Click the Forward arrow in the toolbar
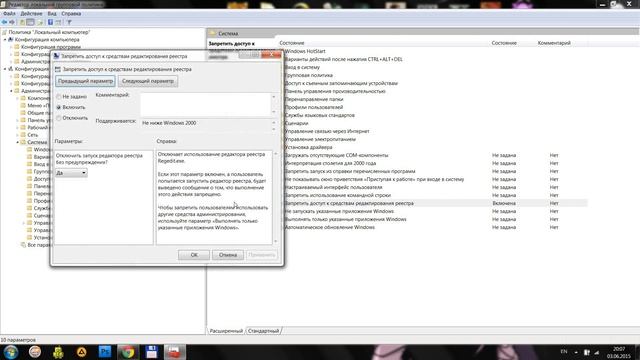The width and height of the screenshot is (640, 360). point(12,22)
